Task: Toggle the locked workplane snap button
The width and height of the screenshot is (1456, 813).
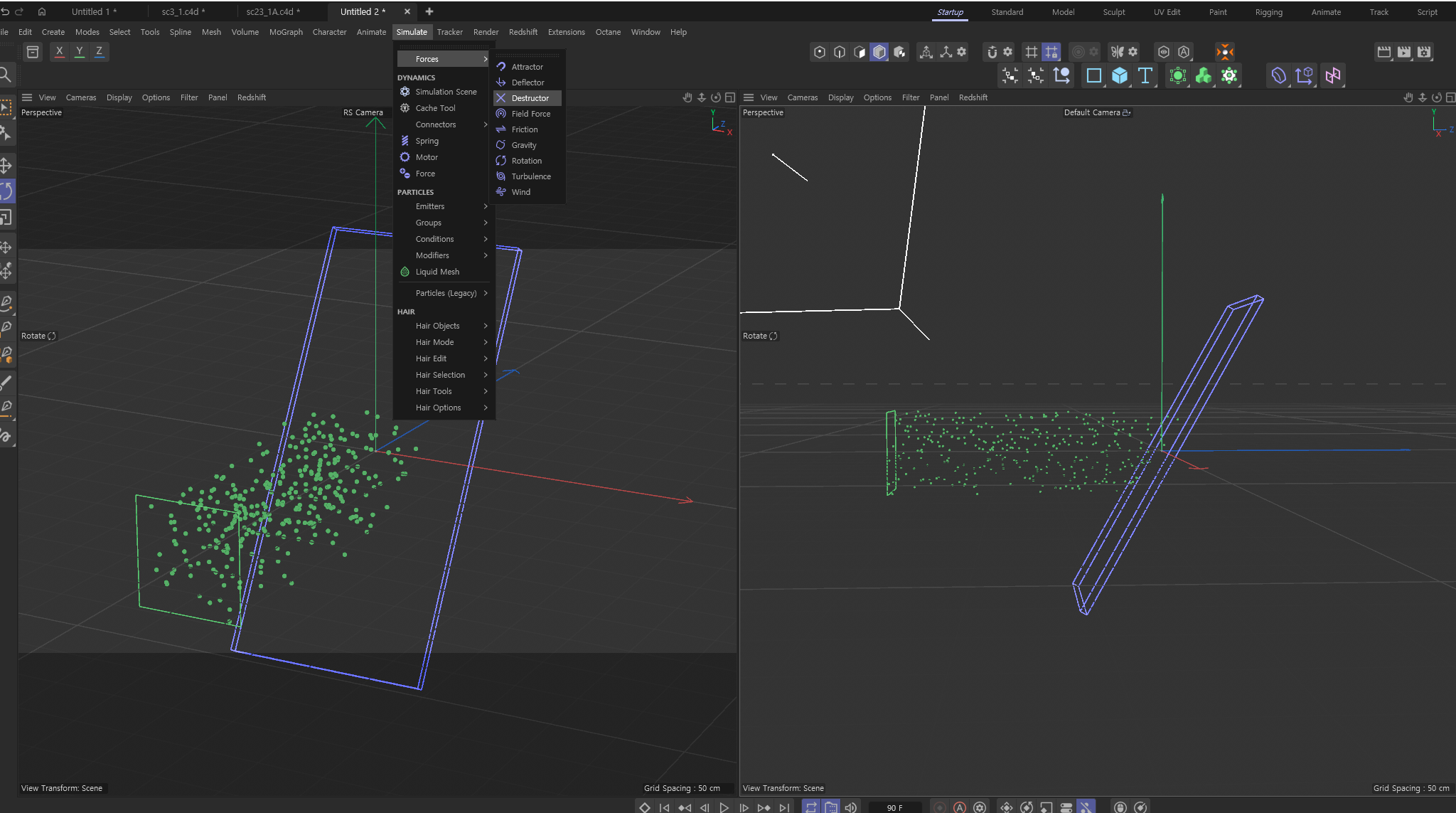Action: point(1051,52)
